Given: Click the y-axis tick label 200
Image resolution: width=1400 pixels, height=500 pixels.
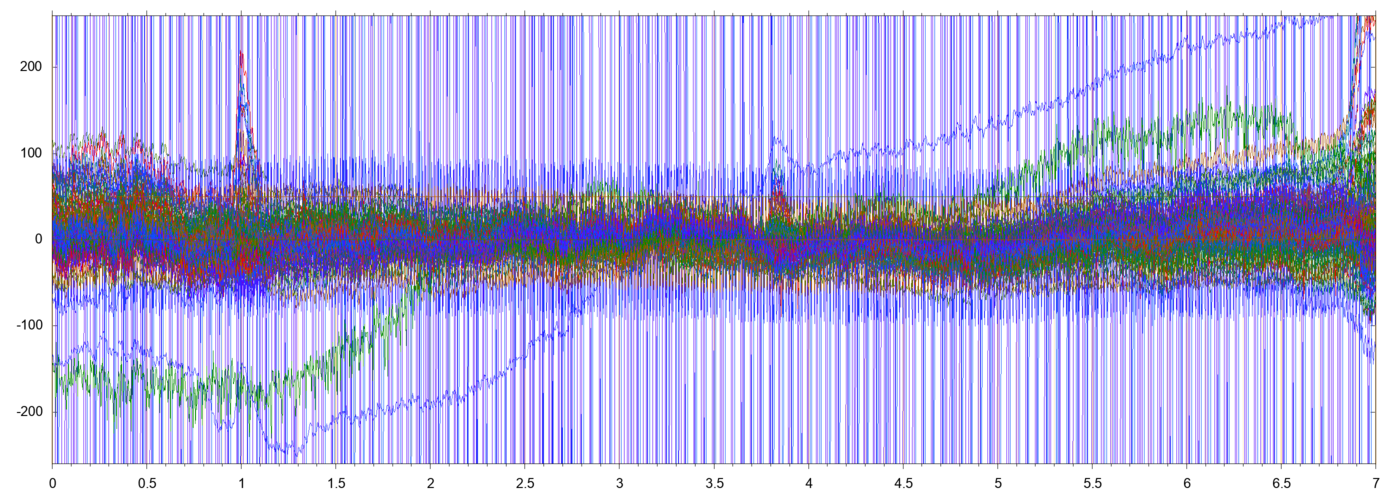Looking at the screenshot, I should coord(32,67).
